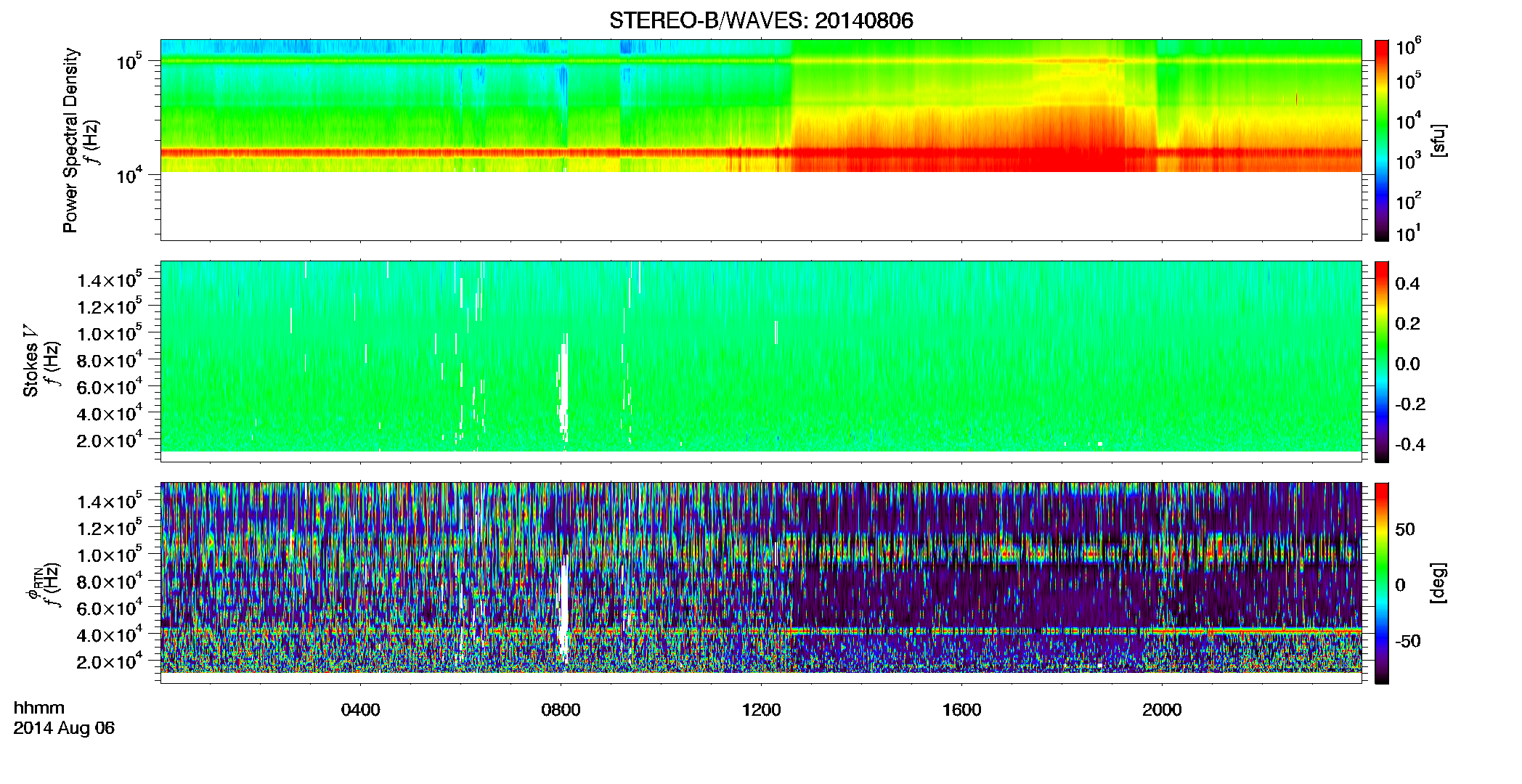Click the 2.0×10⁴ tick of φRTN panel
The width and height of the screenshot is (1522, 784).
[x=110, y=661]
